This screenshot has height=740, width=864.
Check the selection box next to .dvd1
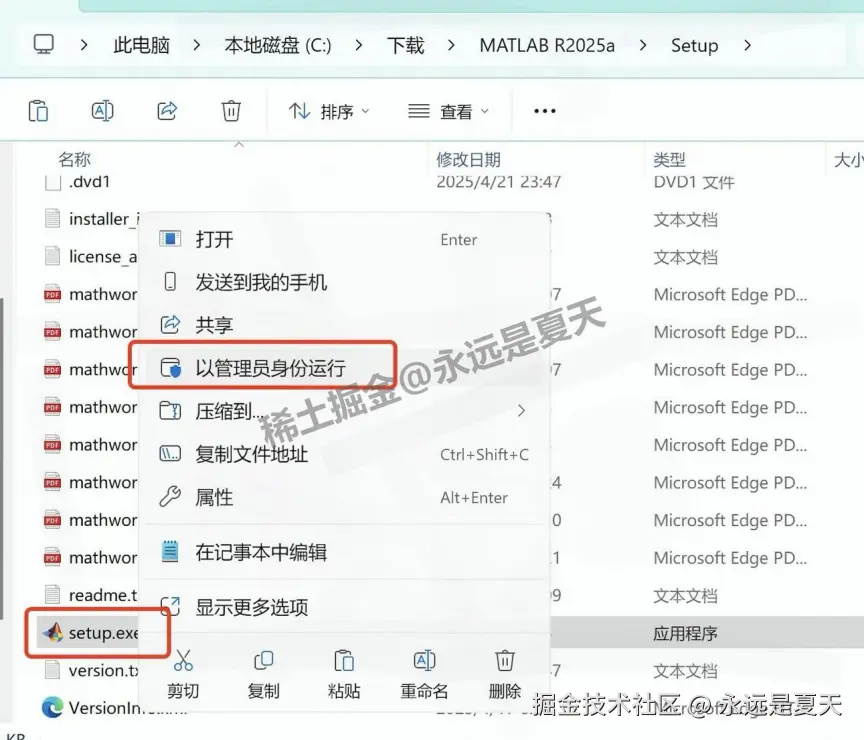pyautogui.click(x=52, y=182)
